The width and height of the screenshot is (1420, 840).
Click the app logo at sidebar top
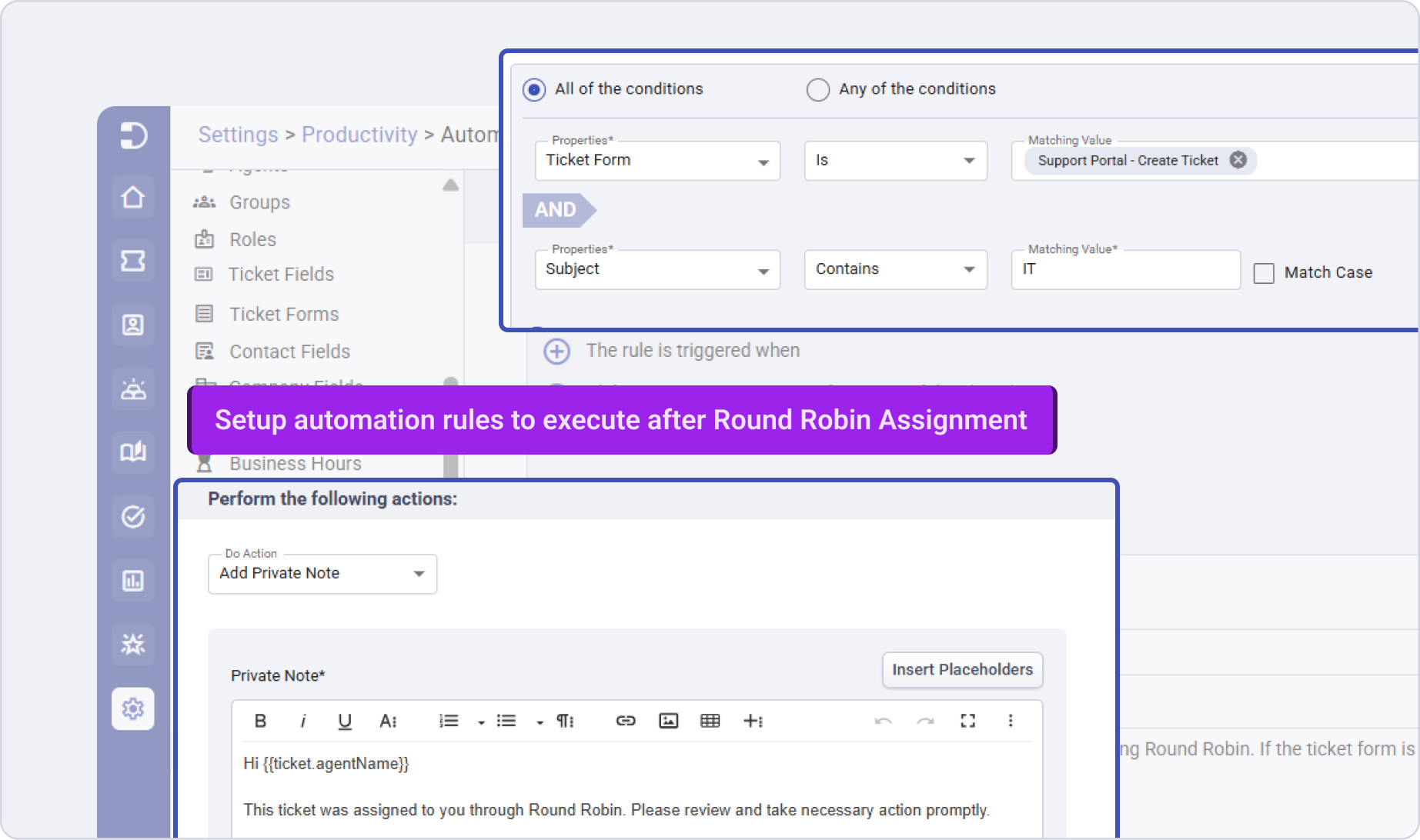click(x=133, y=135)
